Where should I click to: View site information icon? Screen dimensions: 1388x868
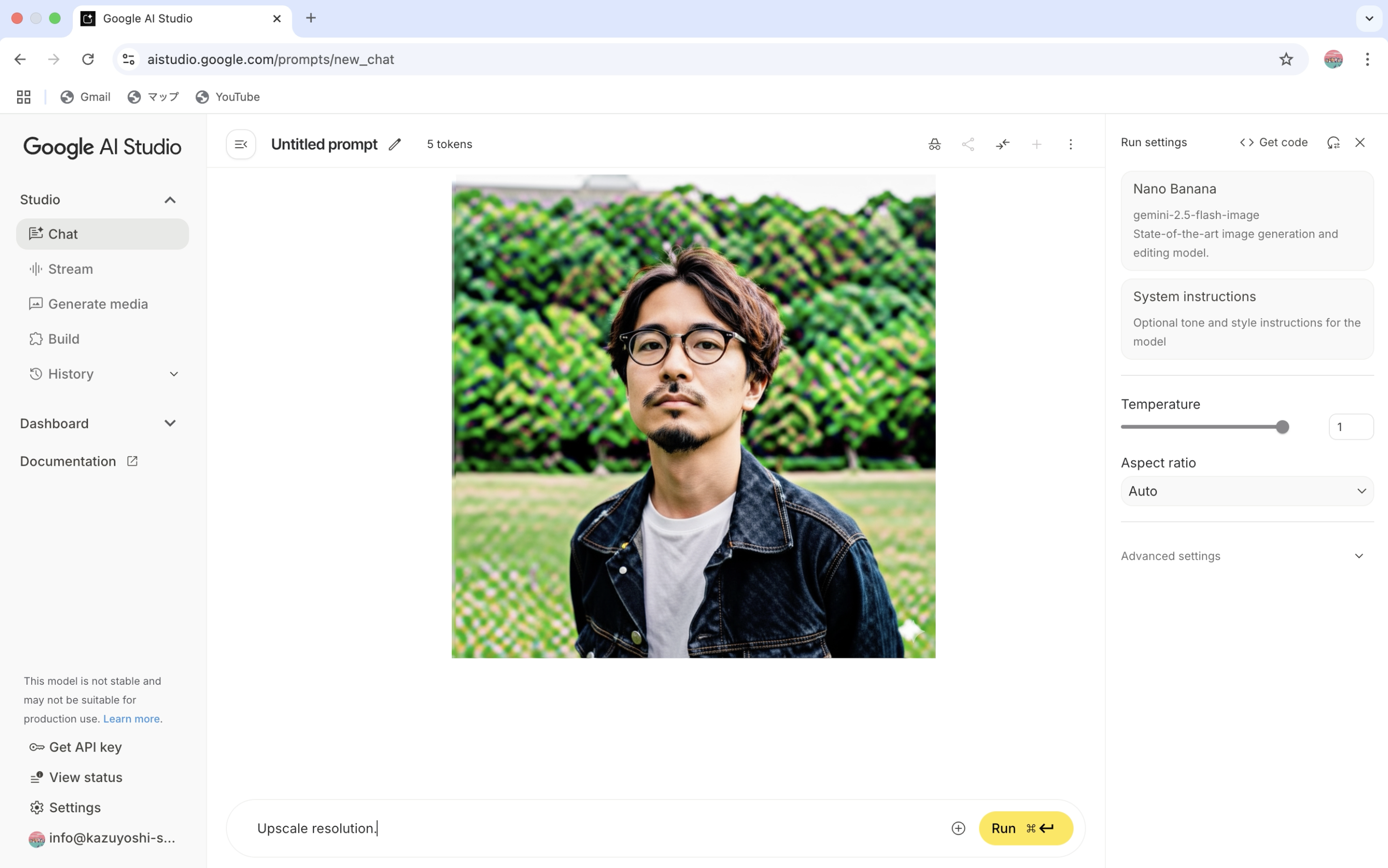[129, 59]
